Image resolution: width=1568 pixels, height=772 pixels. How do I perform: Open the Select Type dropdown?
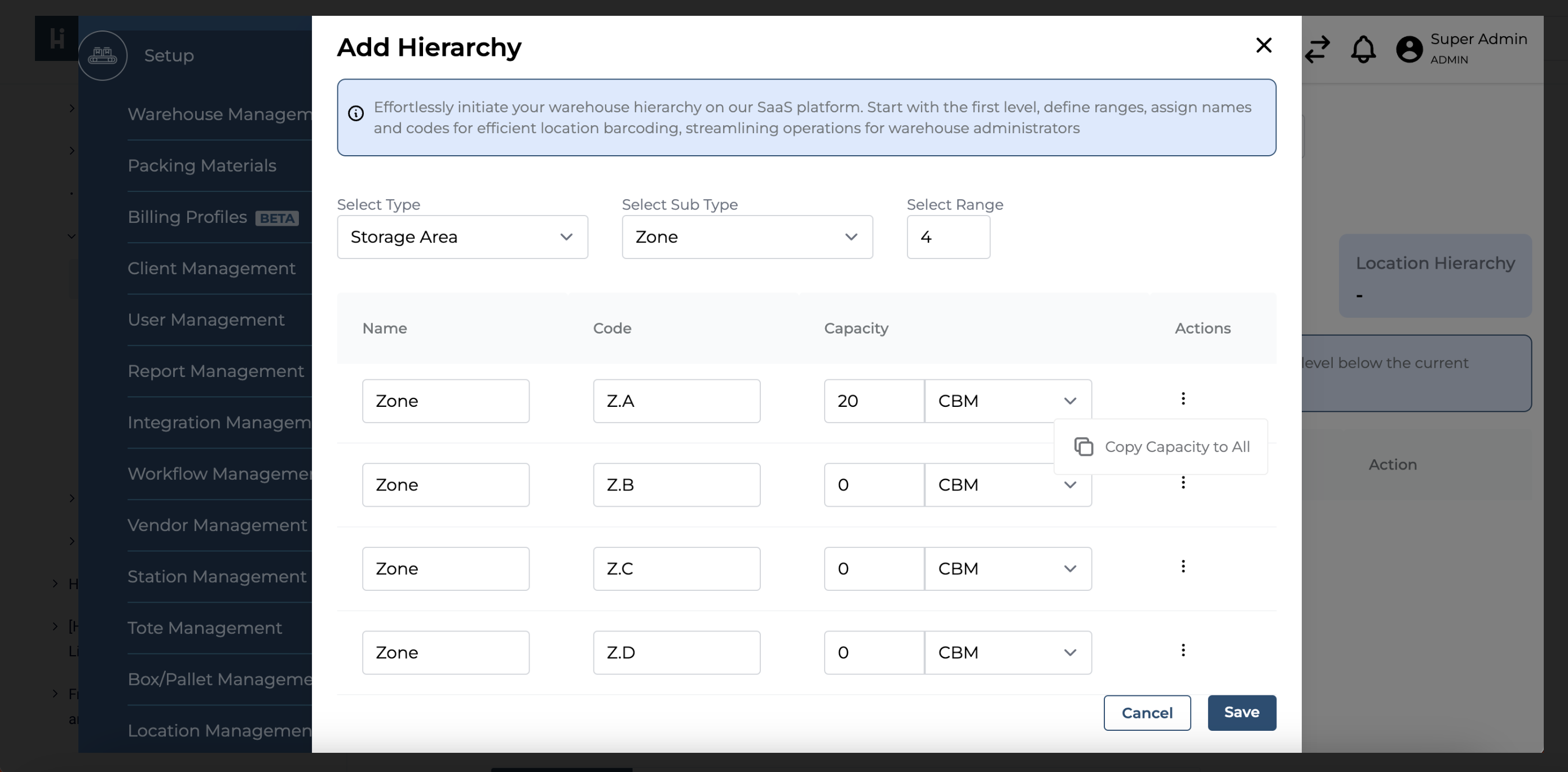click(462, 237)
